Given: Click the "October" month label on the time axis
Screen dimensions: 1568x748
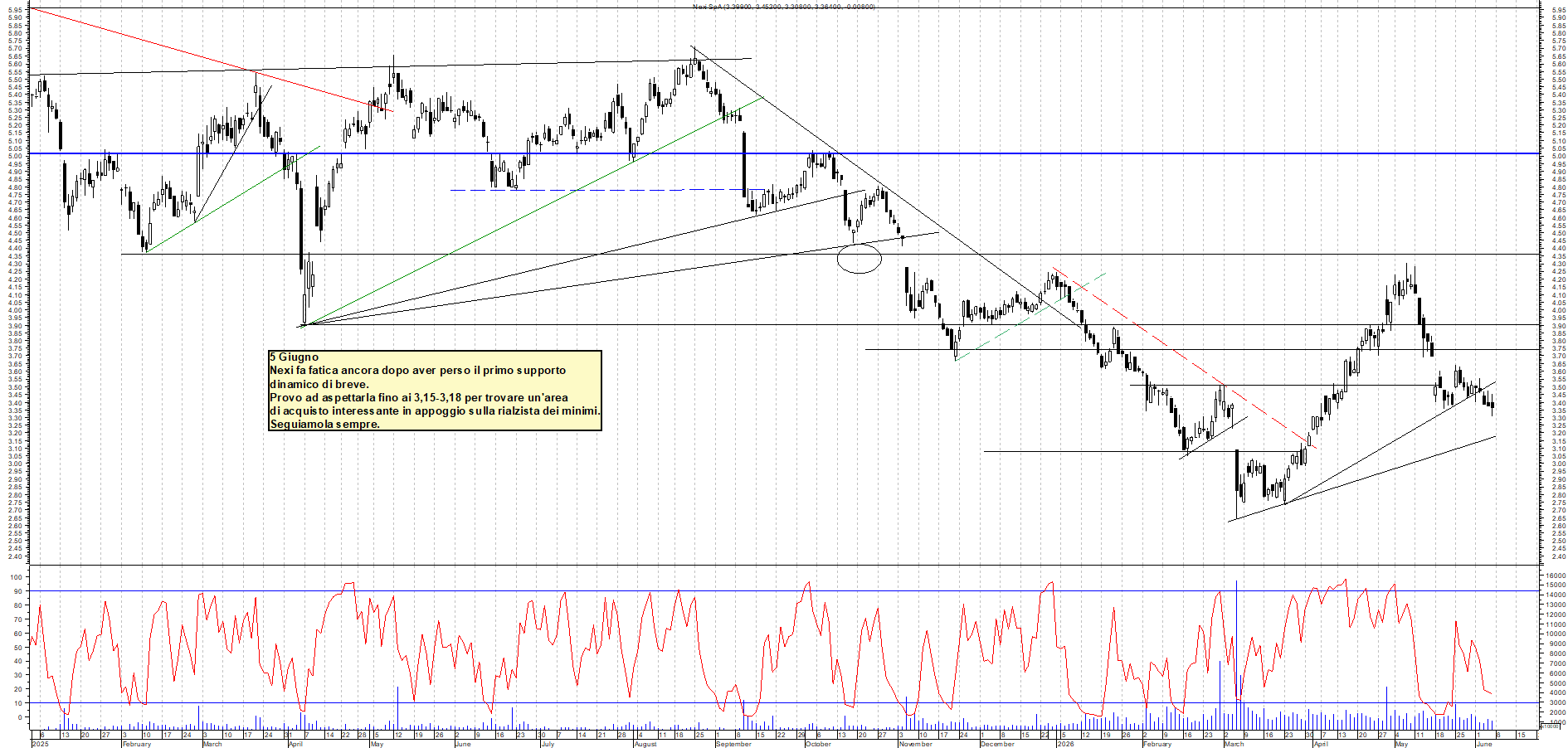Looking at the screenshot, I should click(x=819, y=744).
